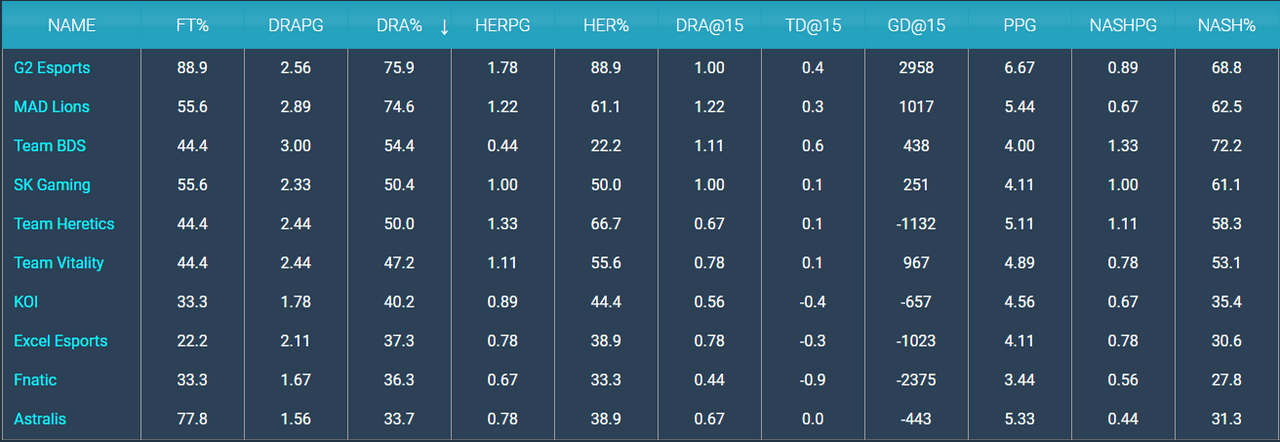
Task: Go to Fnatic team page
Action: coord(35,380)
